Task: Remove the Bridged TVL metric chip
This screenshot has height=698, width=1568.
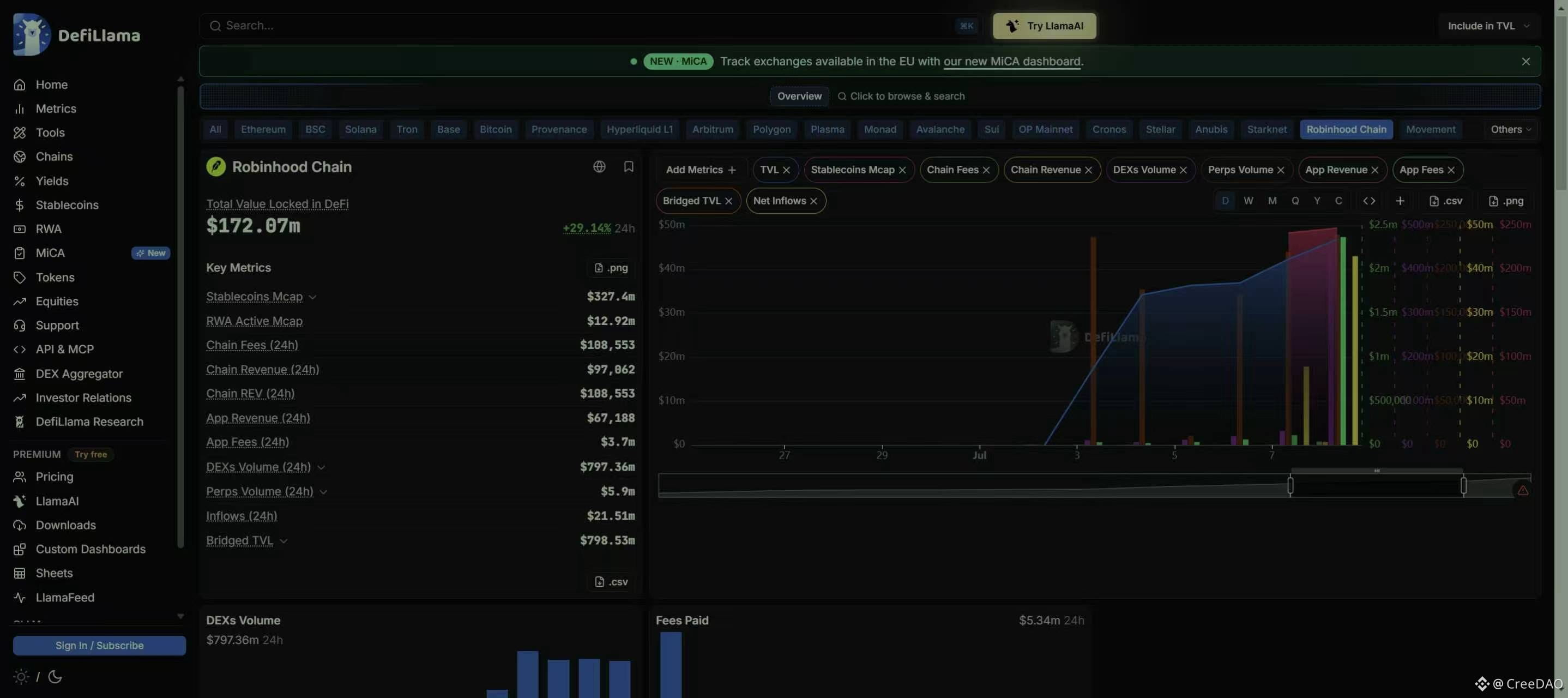Action: [728, 201]
